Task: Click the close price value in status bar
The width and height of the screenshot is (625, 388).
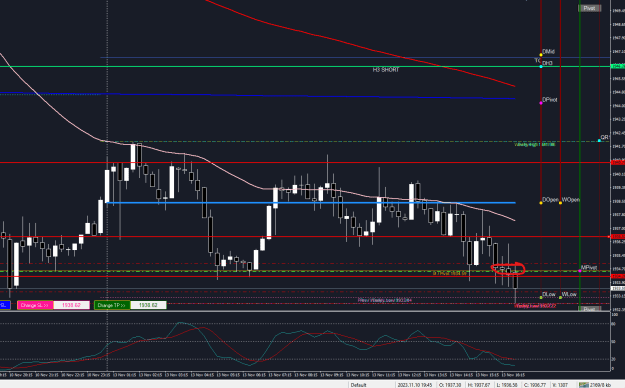Action: [x=535, y=385]
